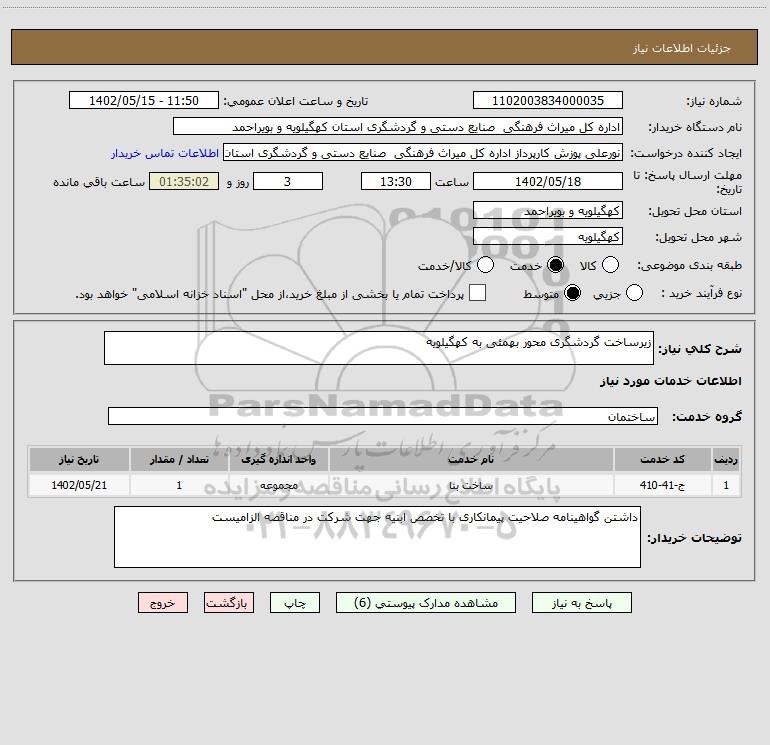The width and height of the screenshot is (770, 745).
Task: Click the کد خدمت column header
Action: pyautogui.click(x=662, y=460)
